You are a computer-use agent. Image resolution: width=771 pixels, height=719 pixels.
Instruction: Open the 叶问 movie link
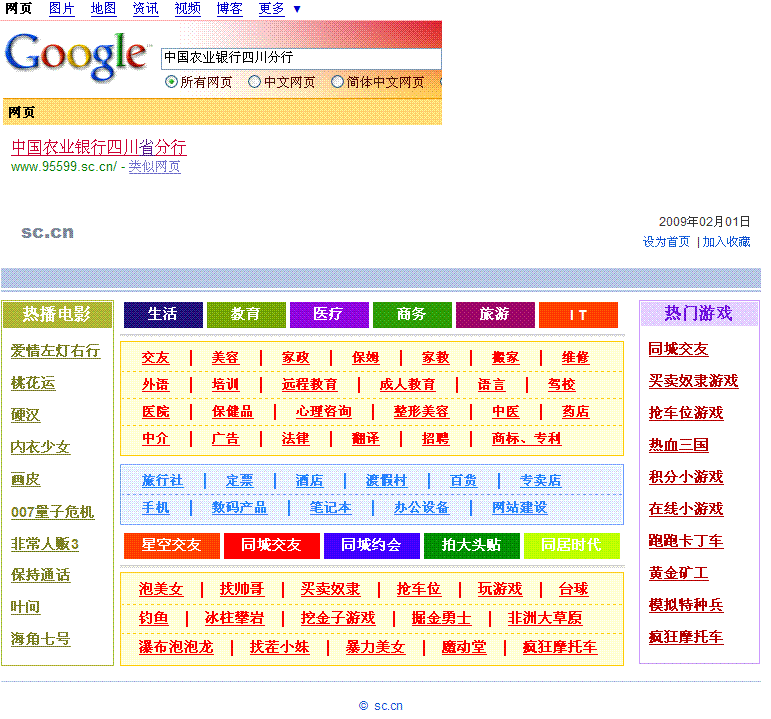click(x=26, y=607)
